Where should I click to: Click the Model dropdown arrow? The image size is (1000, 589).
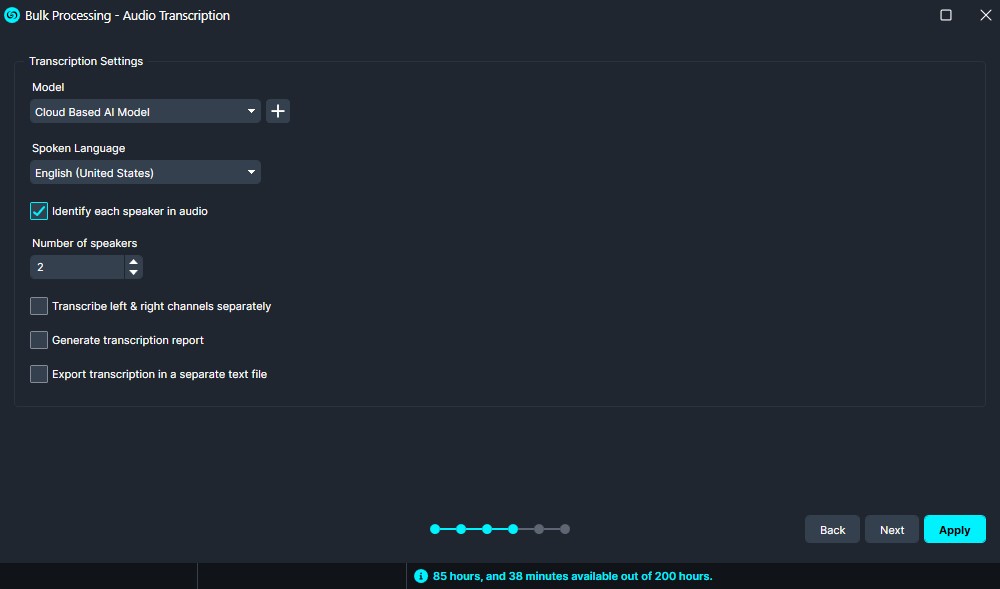(x=251, y=111)
